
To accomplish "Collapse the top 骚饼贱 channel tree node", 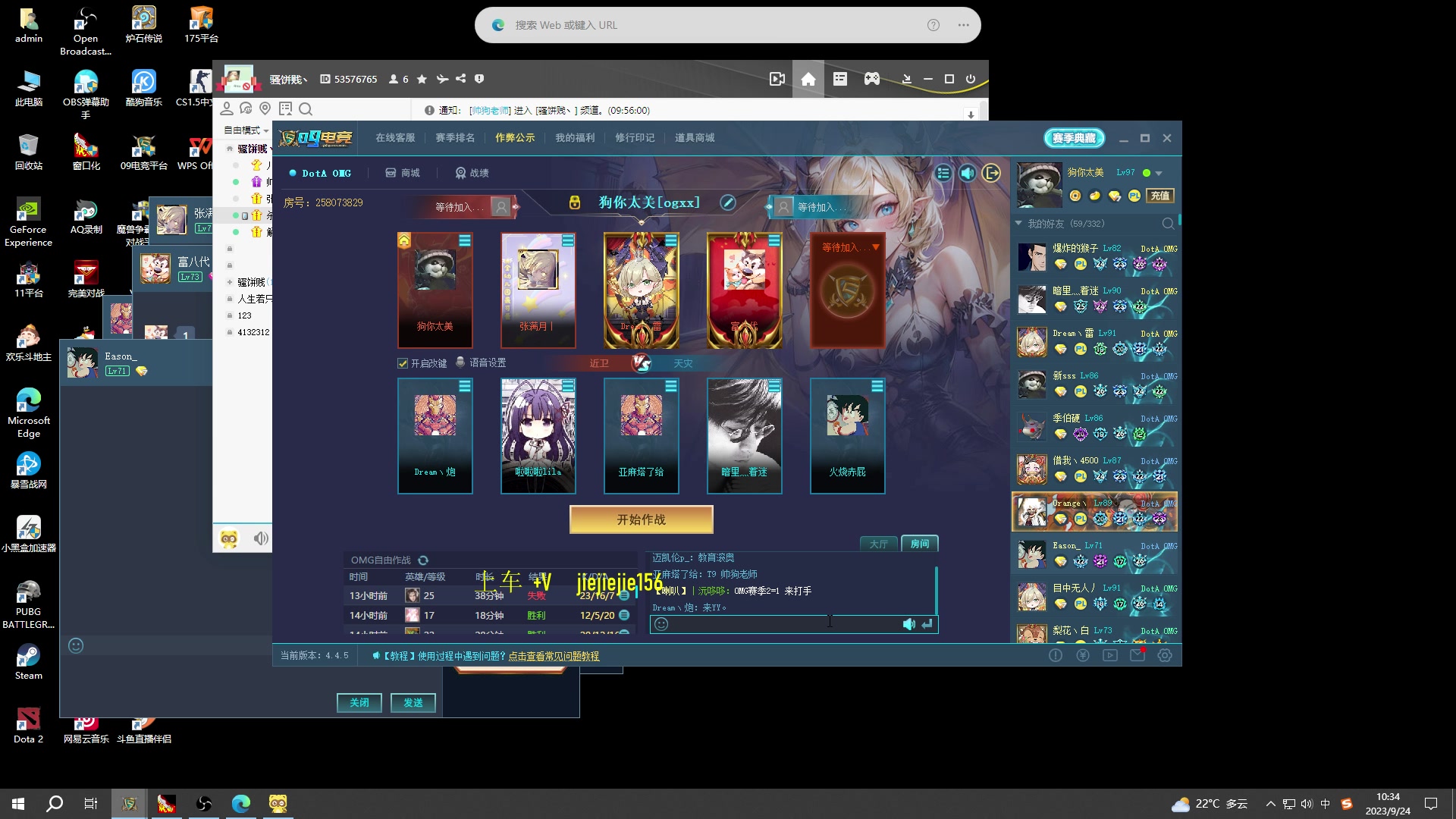I will pyautogui.click(x=230, y=149).
